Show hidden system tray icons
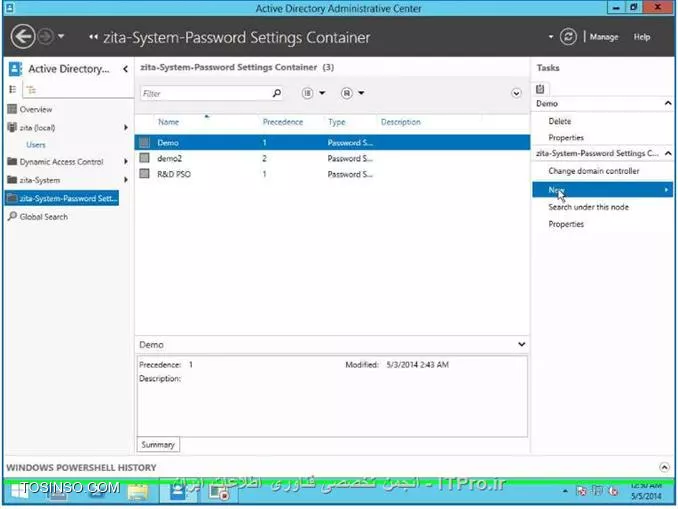Screen dimensions: 678x509 pyautogui.click(x=565, y=491)
